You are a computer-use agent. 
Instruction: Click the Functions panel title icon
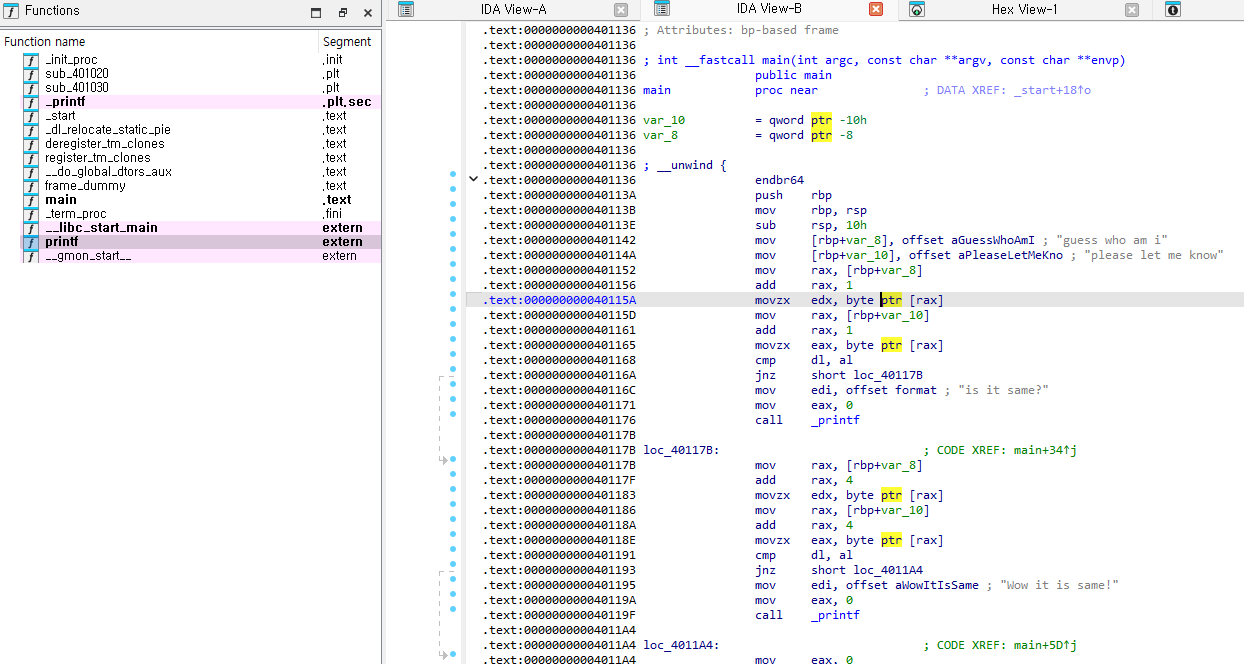11,11
